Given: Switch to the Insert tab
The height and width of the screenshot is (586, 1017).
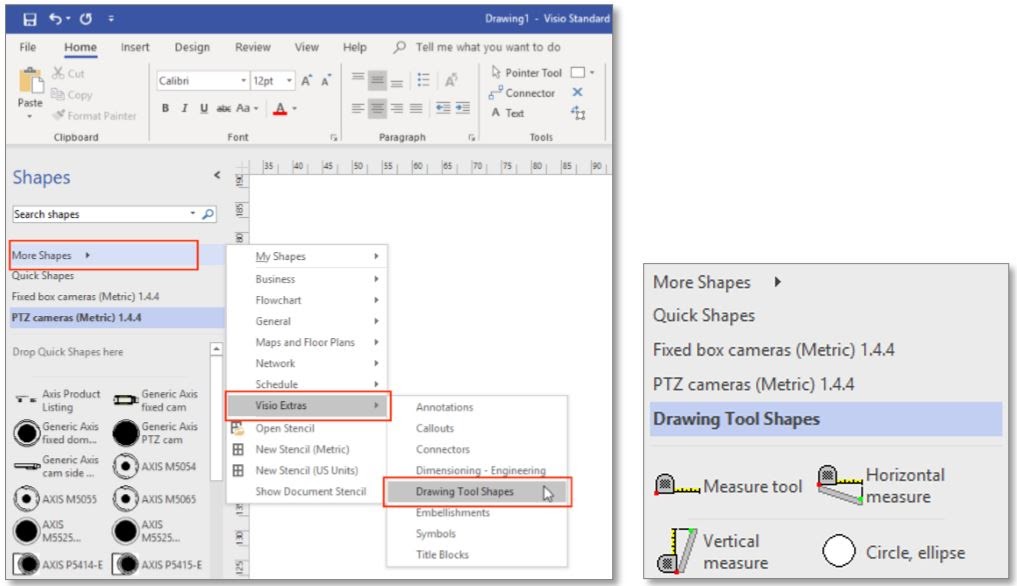Looking at the screenshot, I should (x=135, y=47).
